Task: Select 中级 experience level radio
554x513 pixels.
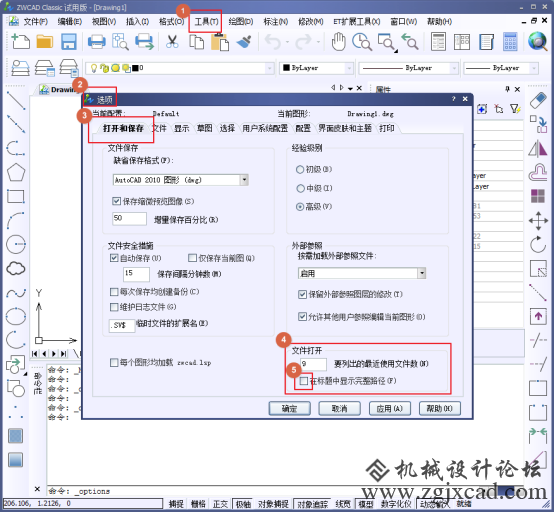Action: 300,188
